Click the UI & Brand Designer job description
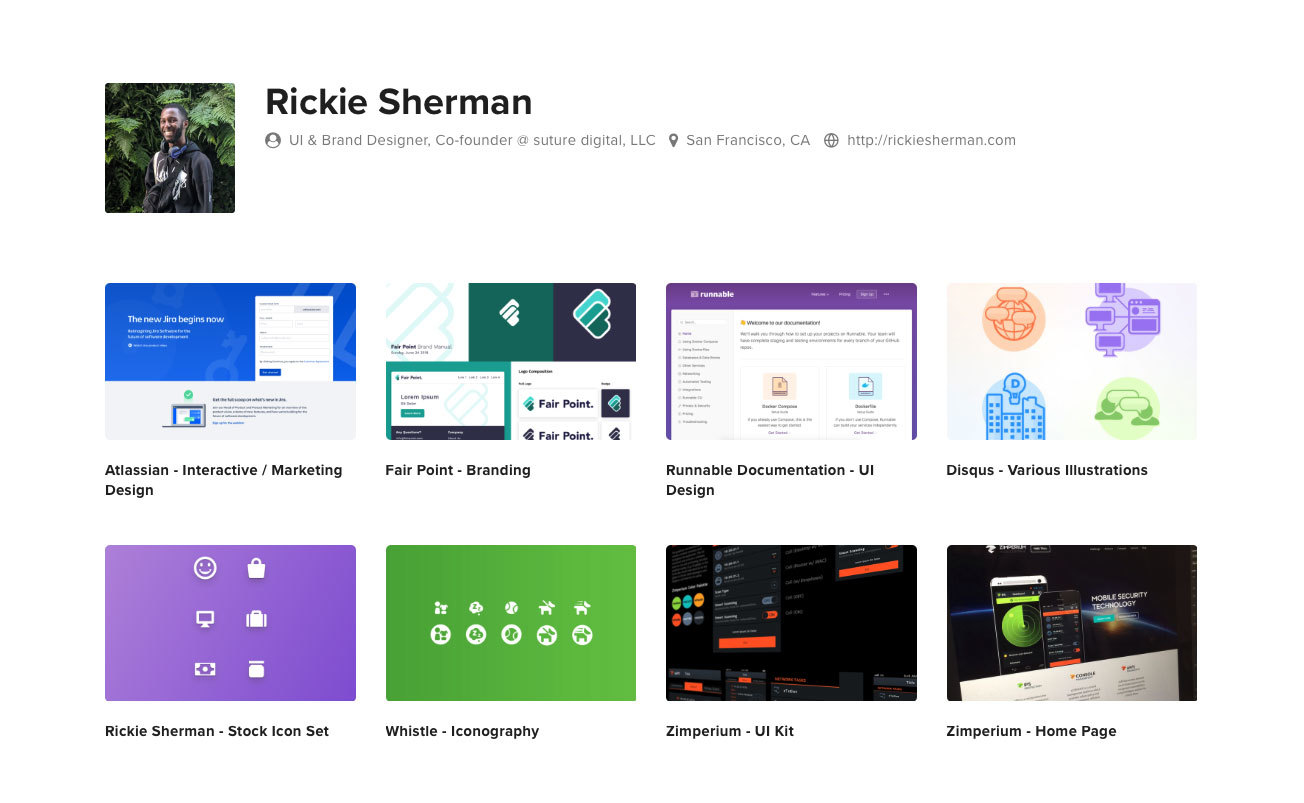 point(472,140)
